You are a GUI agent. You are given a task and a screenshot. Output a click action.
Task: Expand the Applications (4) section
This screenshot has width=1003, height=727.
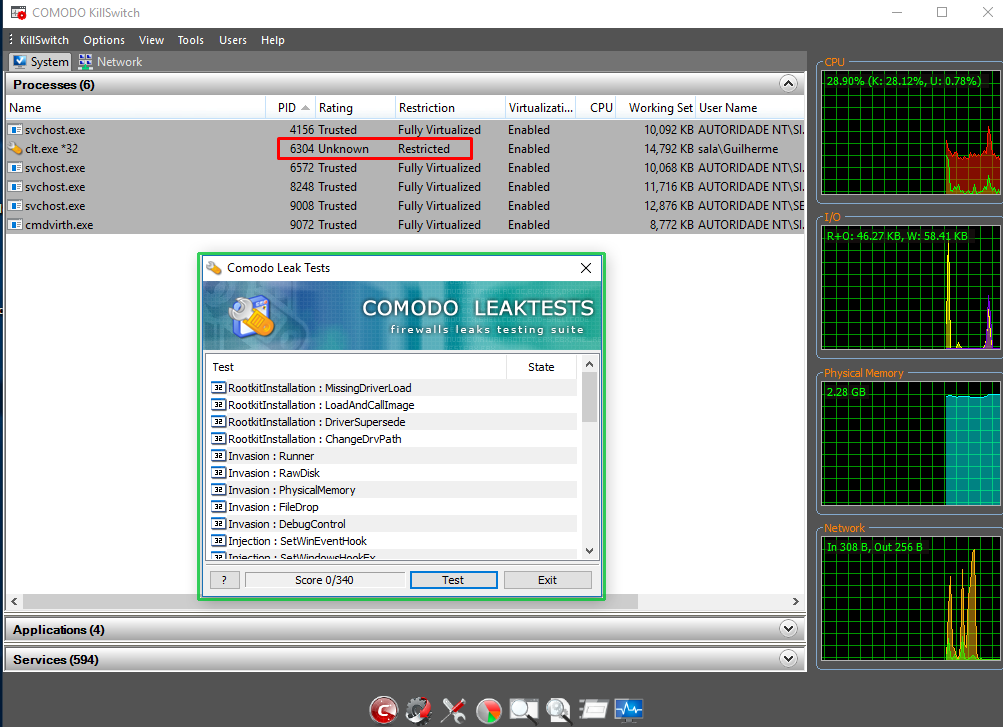(788, 629)
